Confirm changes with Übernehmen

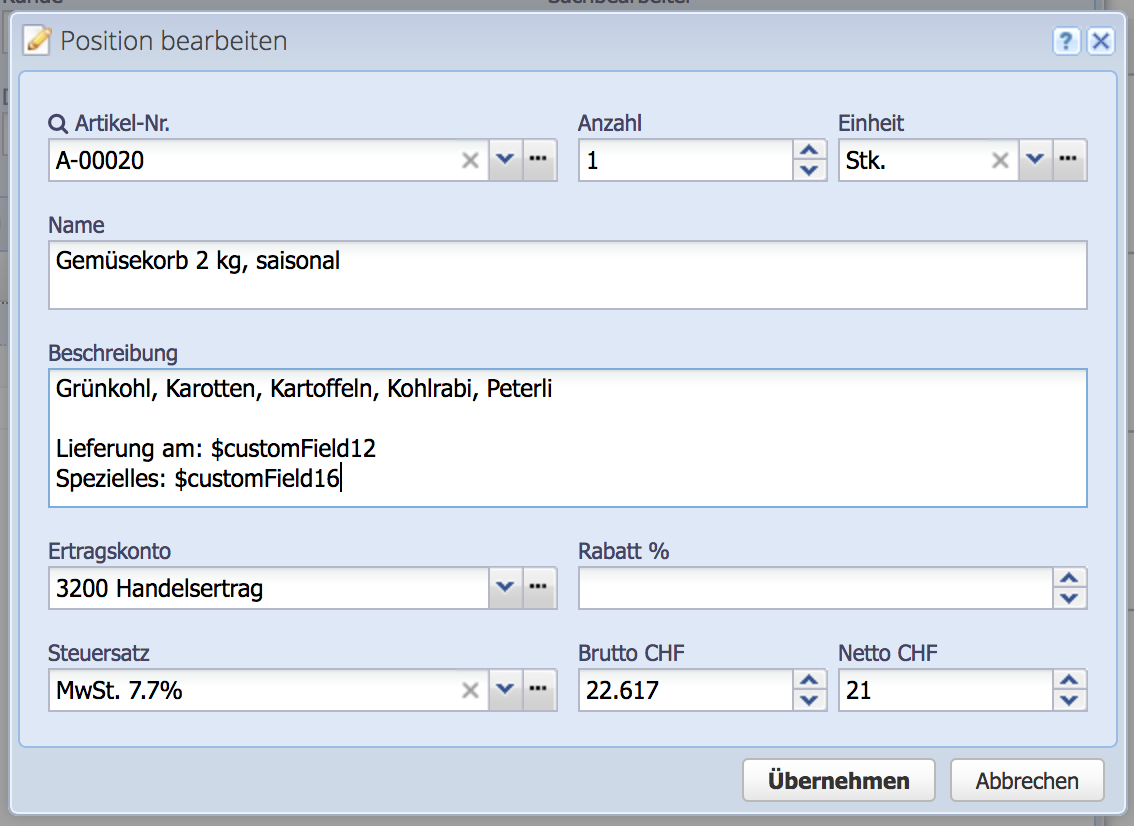click(838, 780)
